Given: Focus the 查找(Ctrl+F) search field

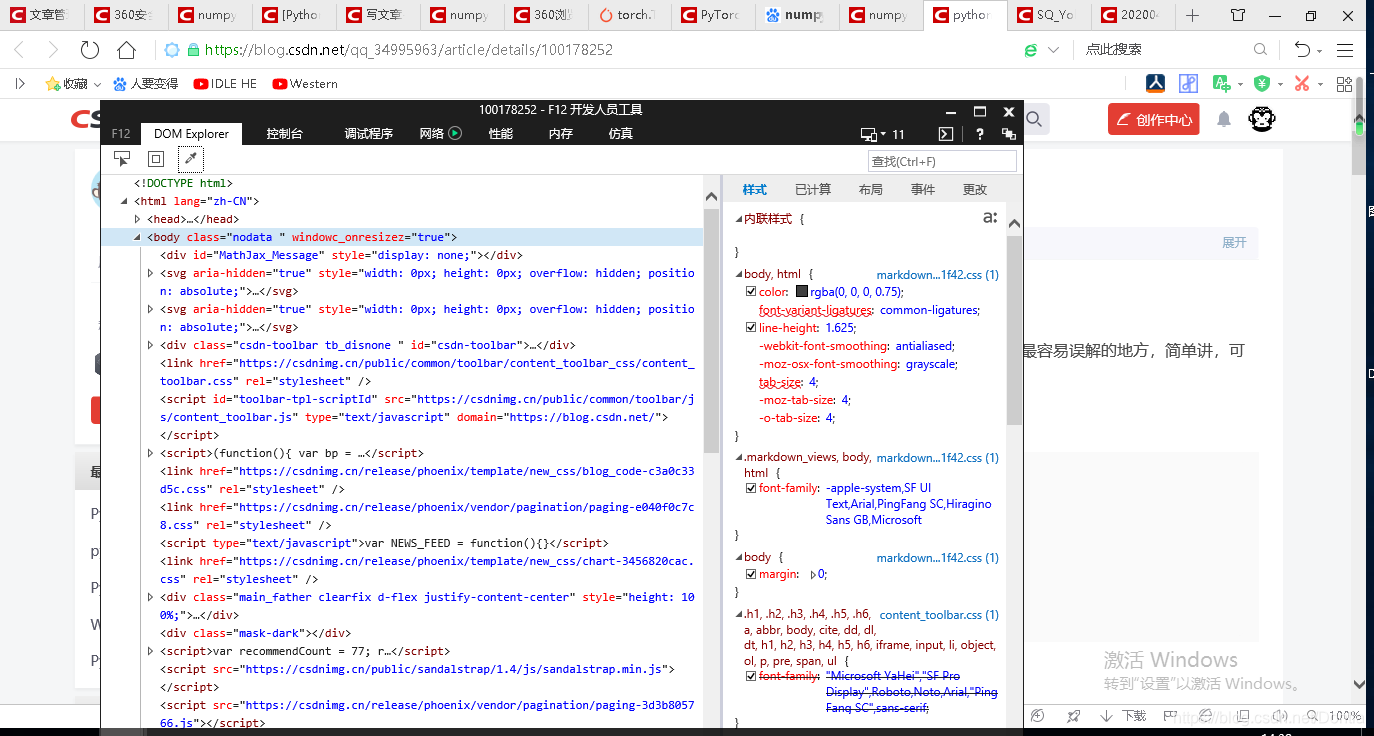Looking at the screenshot, I should (x=942, y=161).
